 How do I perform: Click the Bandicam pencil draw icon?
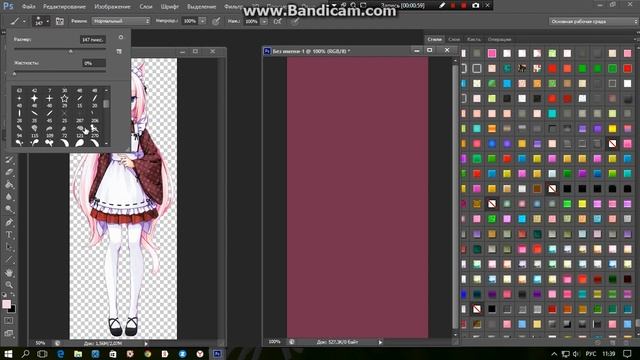442,5
